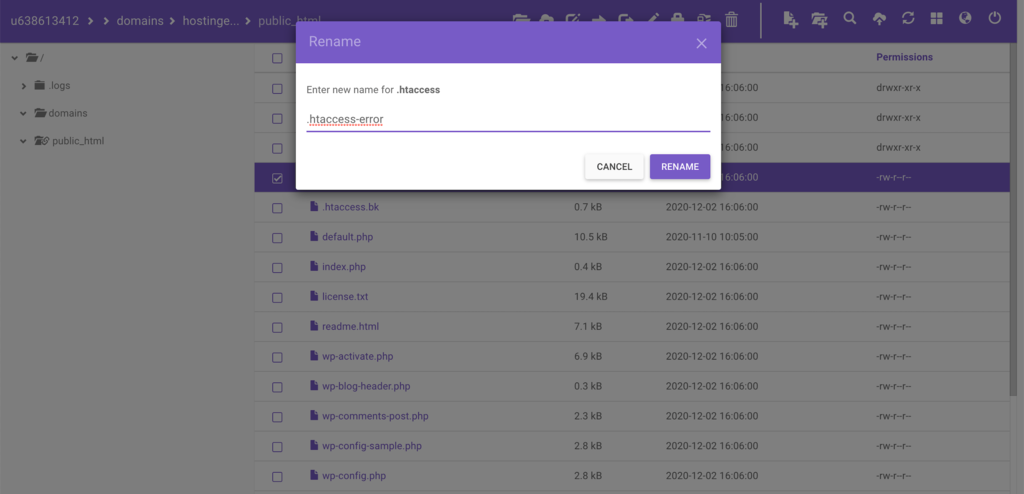This screenshot has height=494, width=1024.
Task: Click the new file icon
Action: [x=791, y=19]
